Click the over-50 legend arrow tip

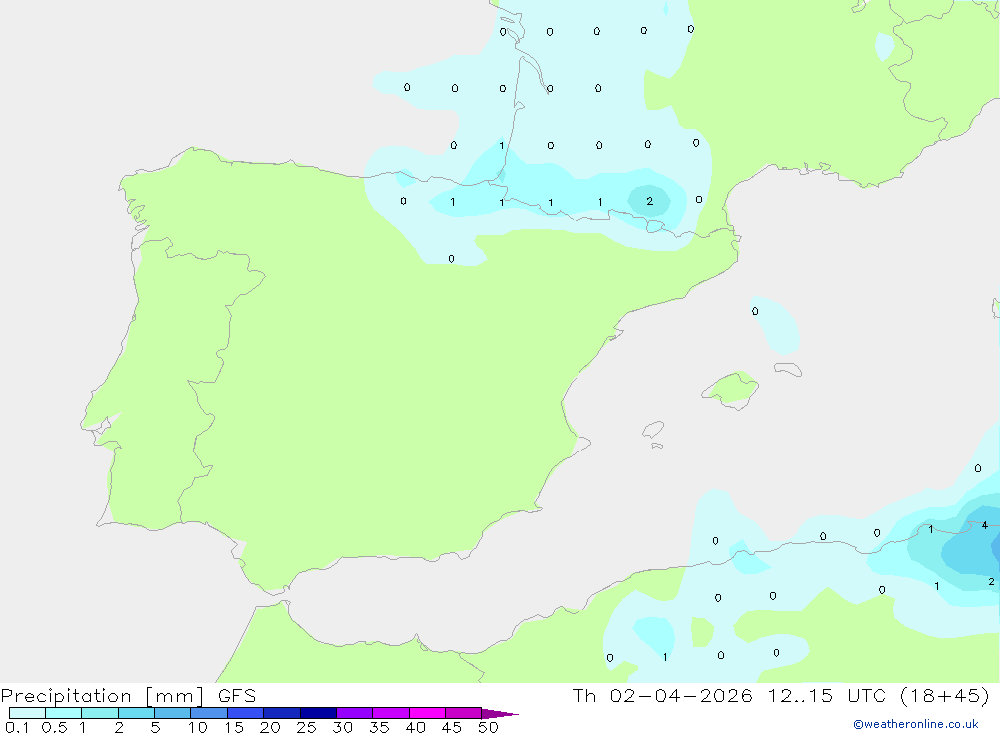coord(501,713)
